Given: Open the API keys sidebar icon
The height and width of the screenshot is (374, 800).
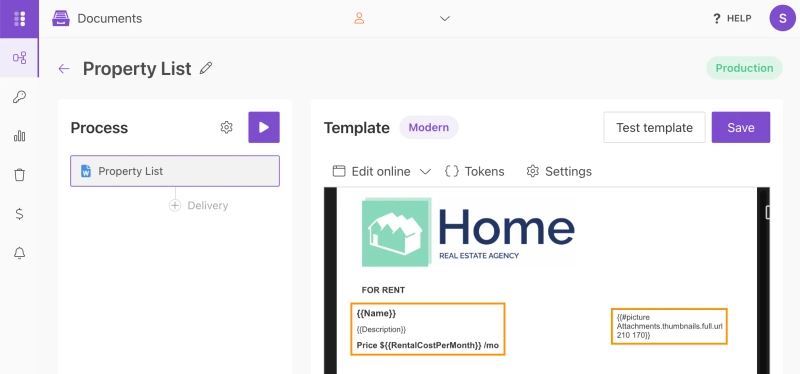Looking at the screenshot, I should pyautogui.click(x=19, y=97).
